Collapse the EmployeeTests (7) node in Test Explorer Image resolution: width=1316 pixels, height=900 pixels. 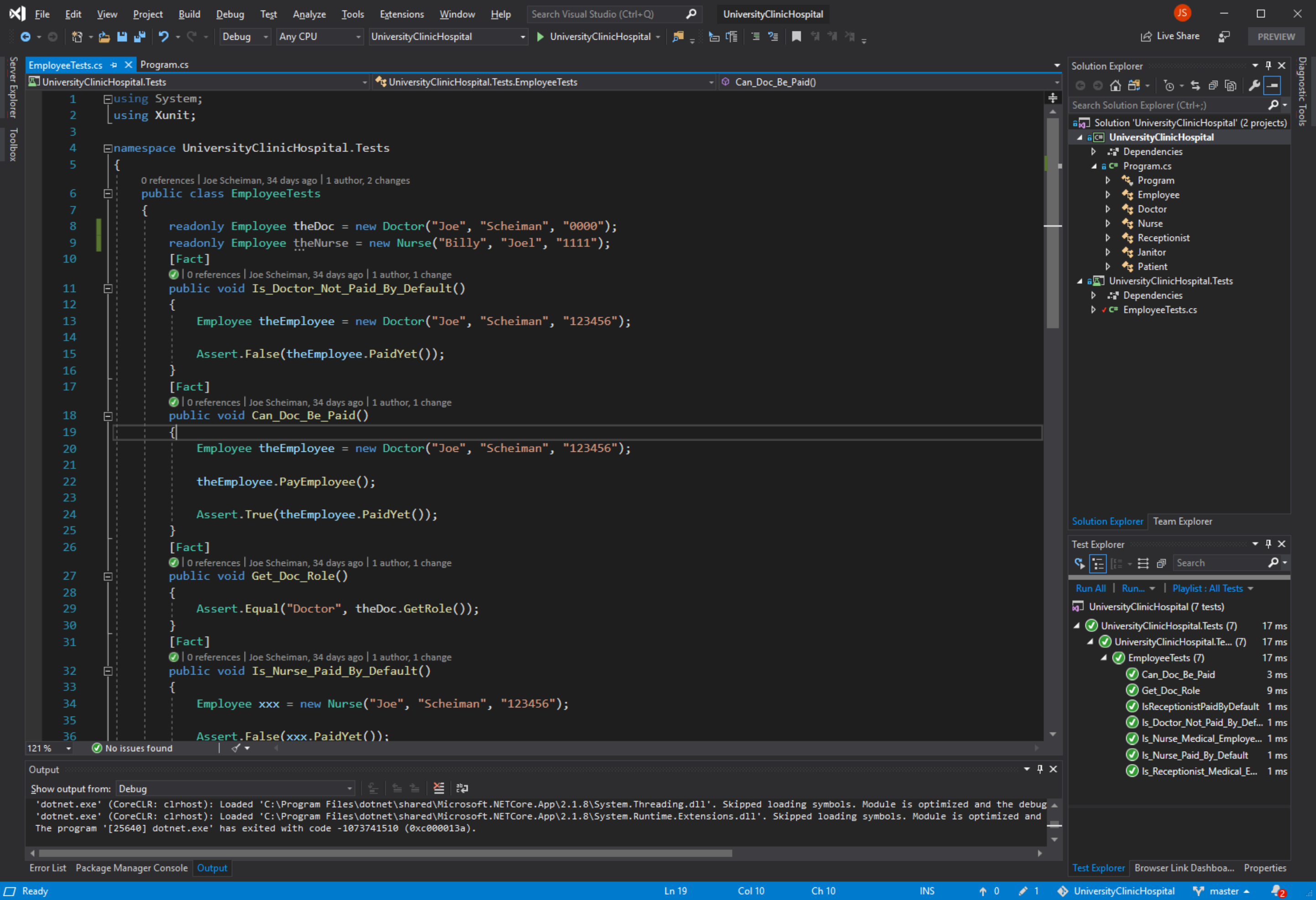pyautogui.click(x=1104, y=658)
